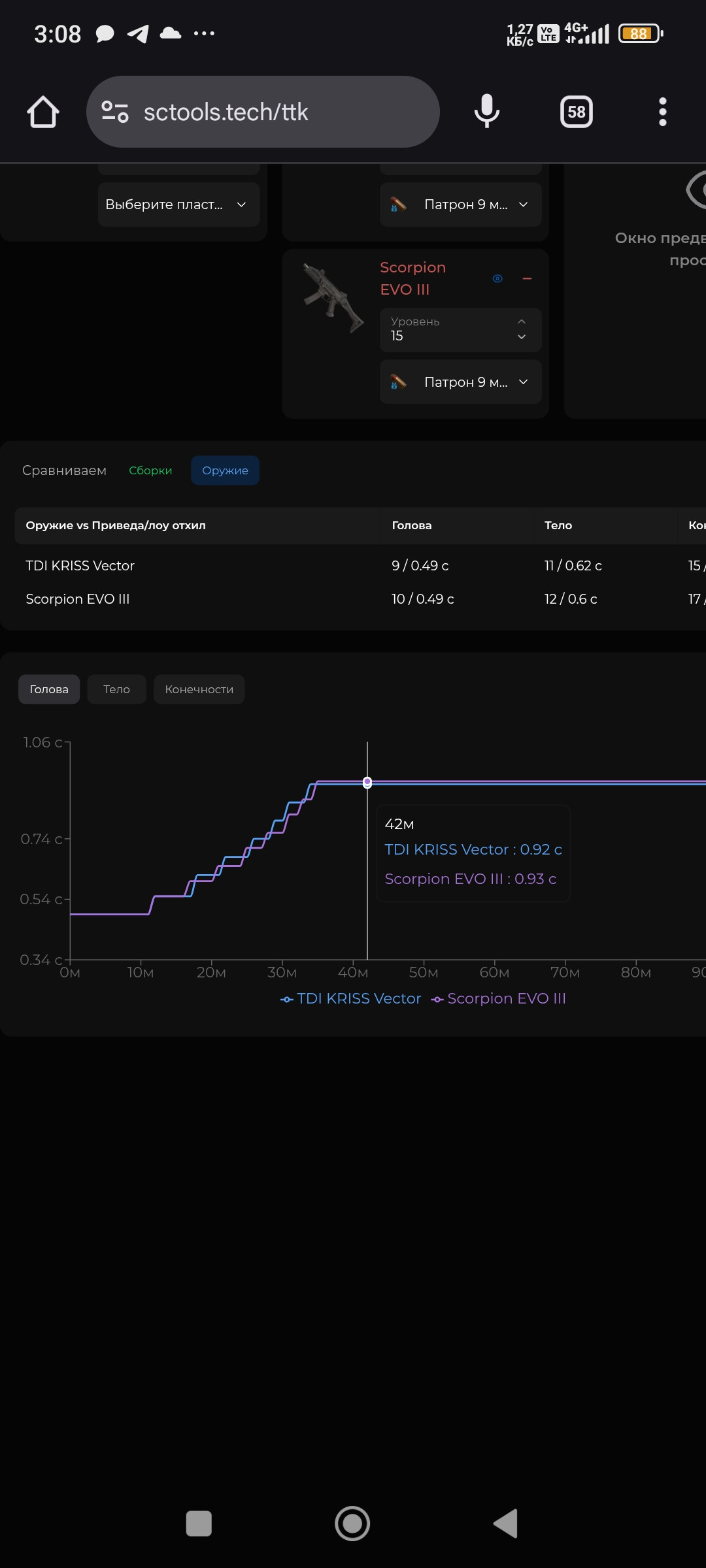Tap the chat bubble notification icon
Image resolution: width=706 pixels, height=1568 pixels.
105,34
